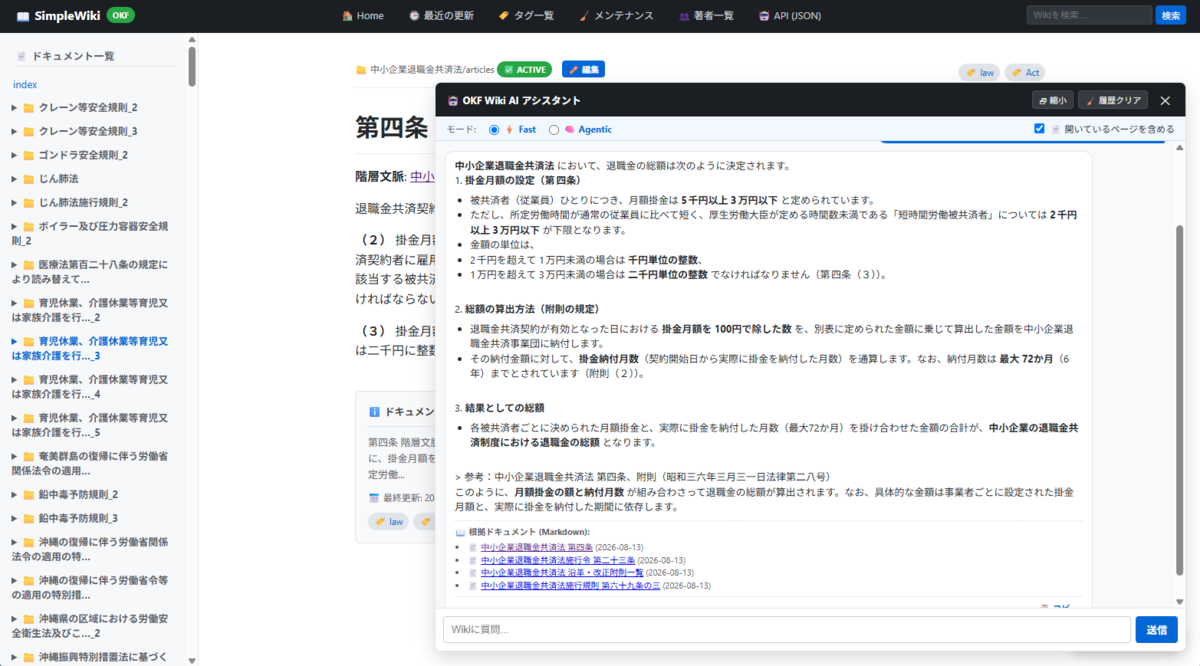Image resolution: width=1200 pixels, height=666 pixels.
Task: Toggle the 開いているページを含める checkbox
Action: pos(1040,129)
